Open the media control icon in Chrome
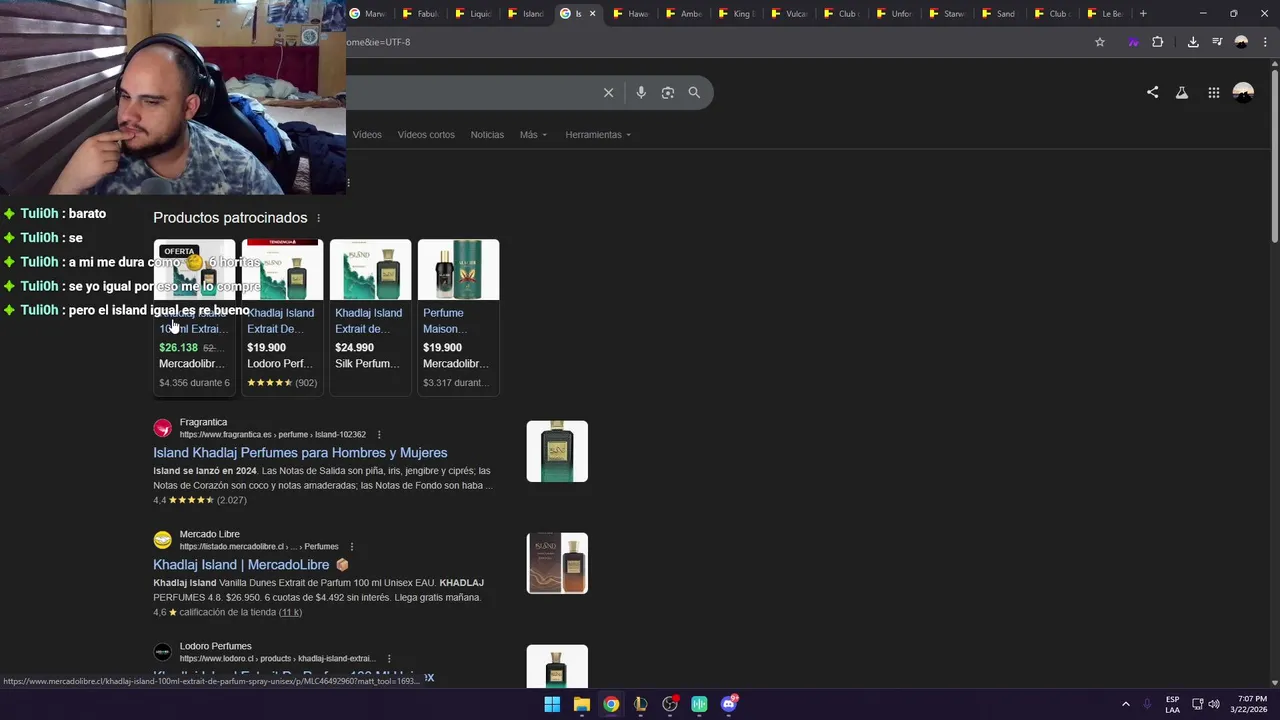Image resolution: width=1280 pixels, height=720 pixels. pyautogui.click(x=1217, y=42)
